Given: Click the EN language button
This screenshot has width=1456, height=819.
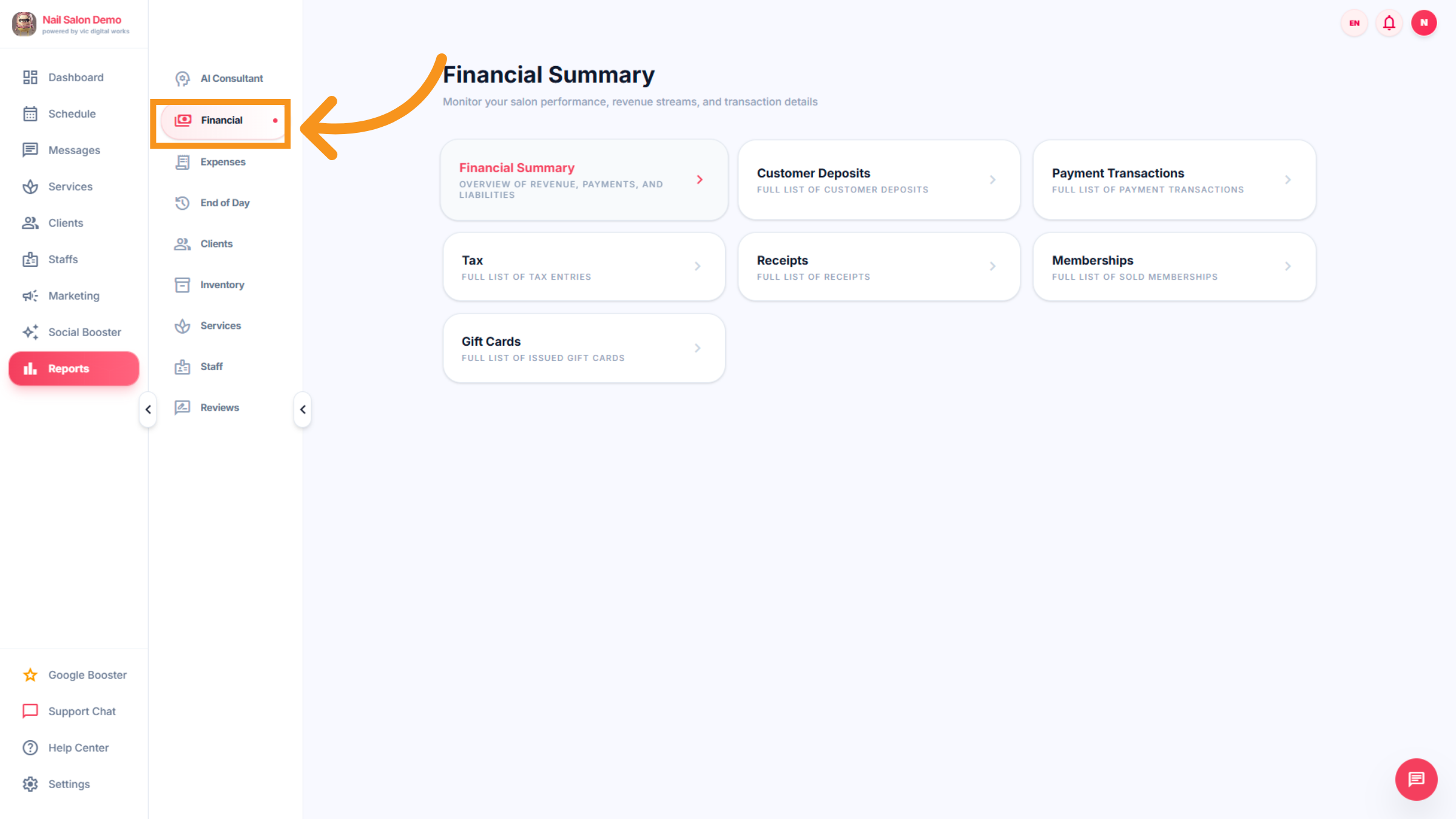Looking at the screenshot, I should (1353, 22).
